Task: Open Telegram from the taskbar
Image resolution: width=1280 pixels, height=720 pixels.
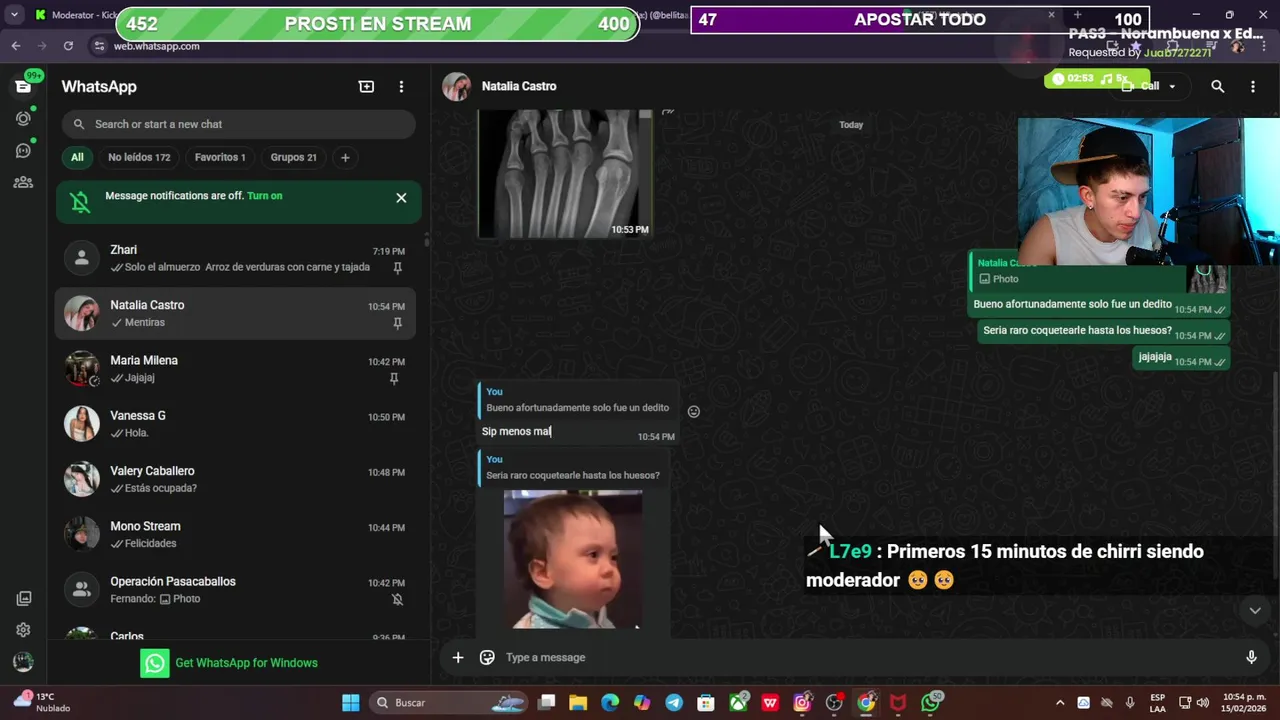Action: click(x=674, y=703)
